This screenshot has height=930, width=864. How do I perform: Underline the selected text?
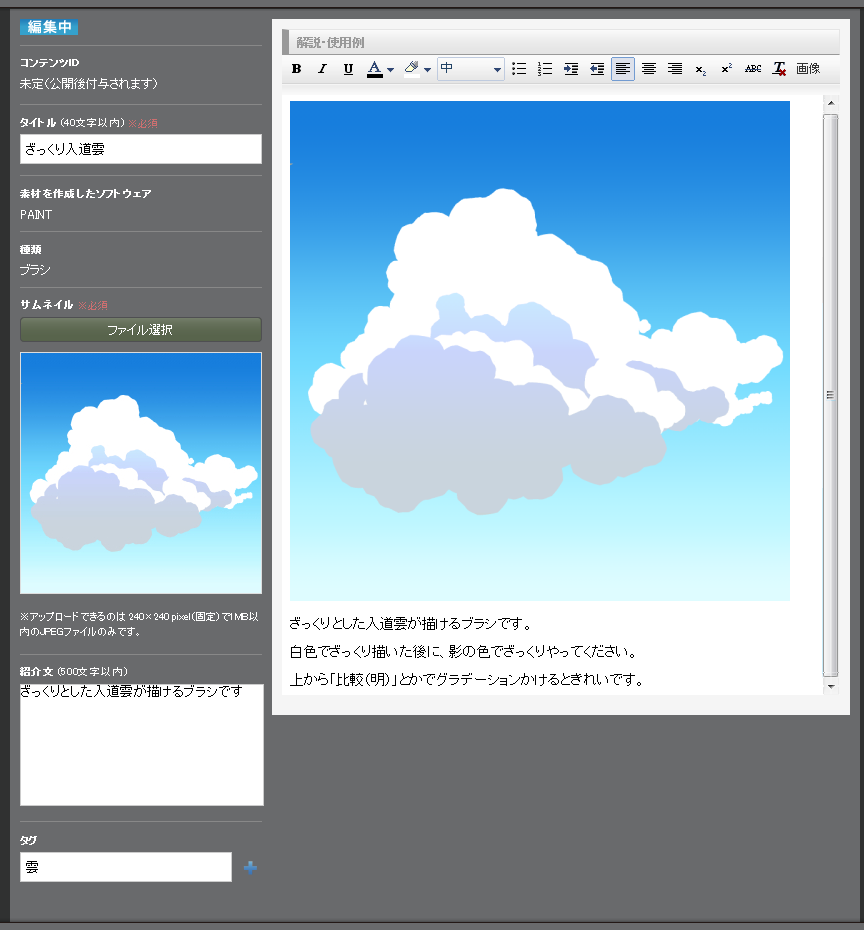(347, 69)
